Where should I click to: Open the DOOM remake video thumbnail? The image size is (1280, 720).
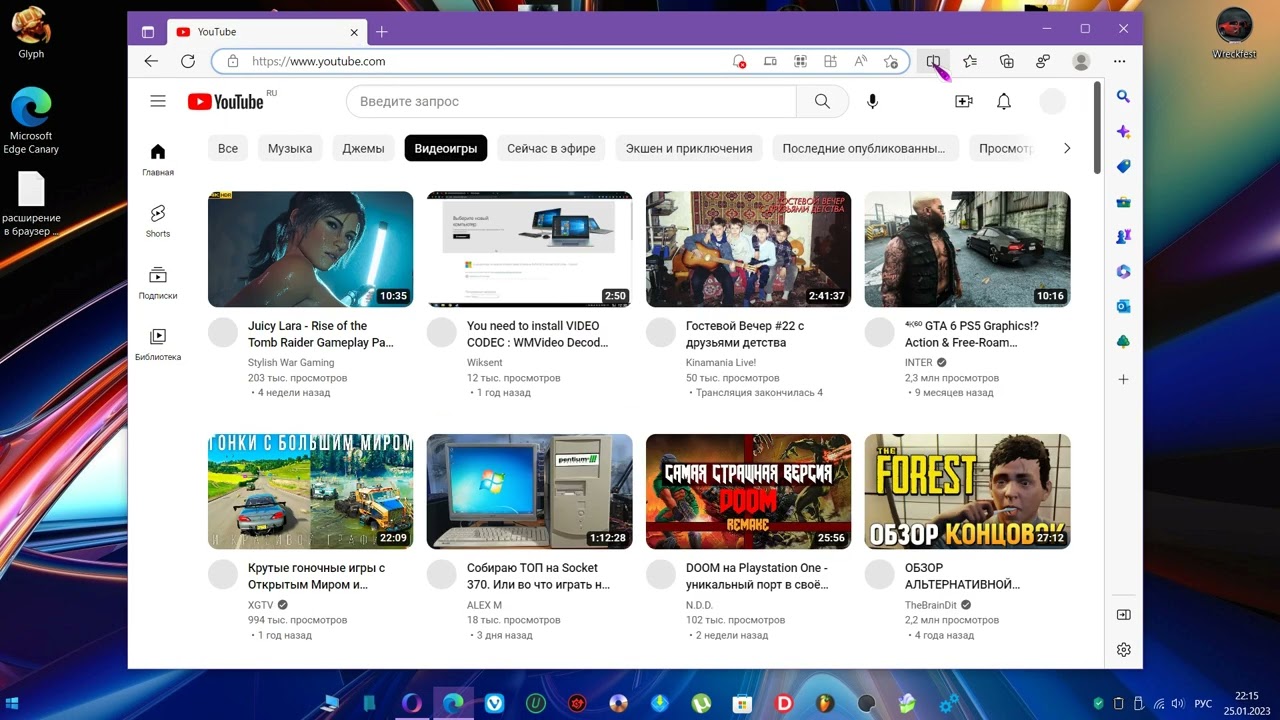[748, 491]
